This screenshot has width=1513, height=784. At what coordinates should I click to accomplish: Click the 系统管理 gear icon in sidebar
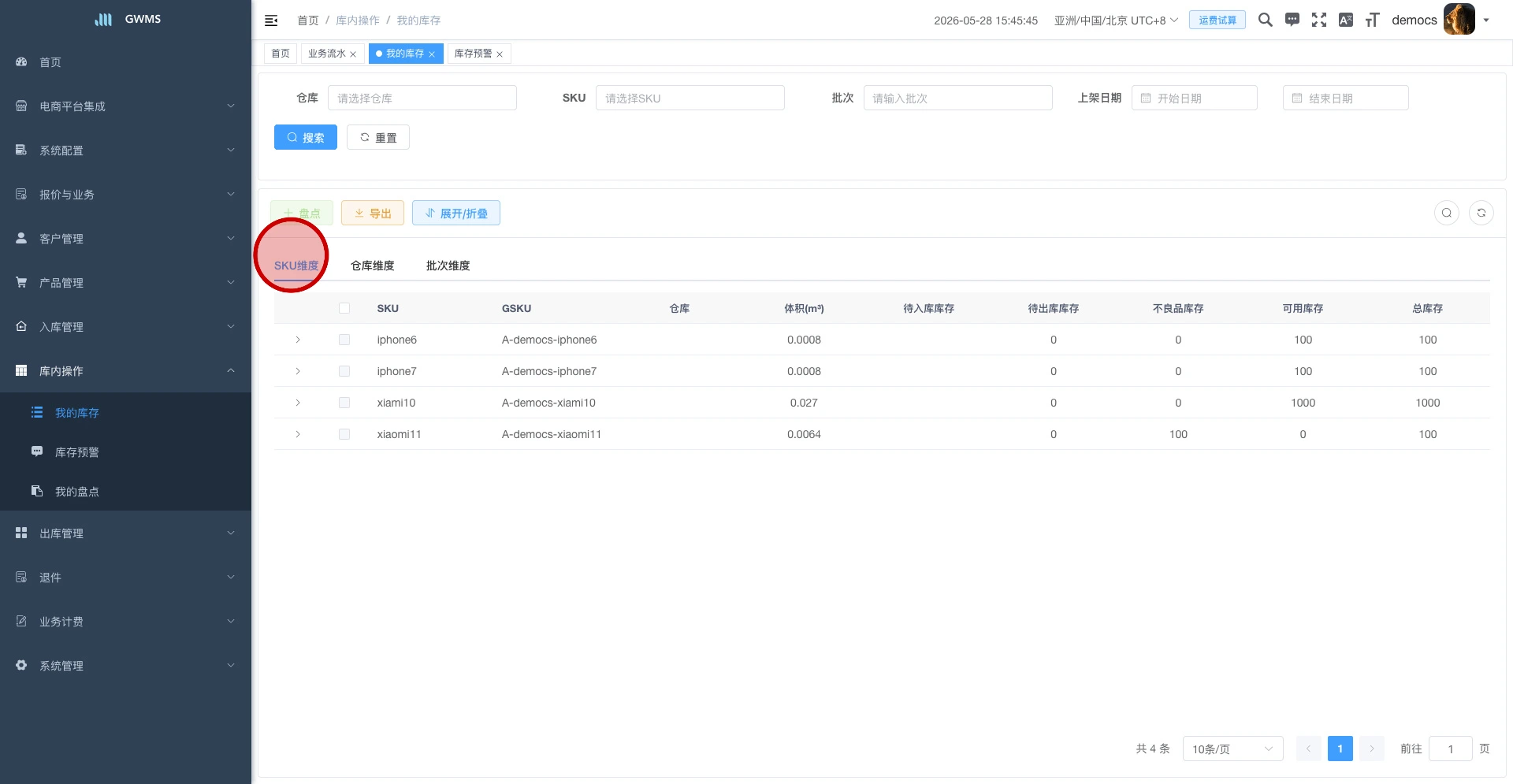coord(21,665)
